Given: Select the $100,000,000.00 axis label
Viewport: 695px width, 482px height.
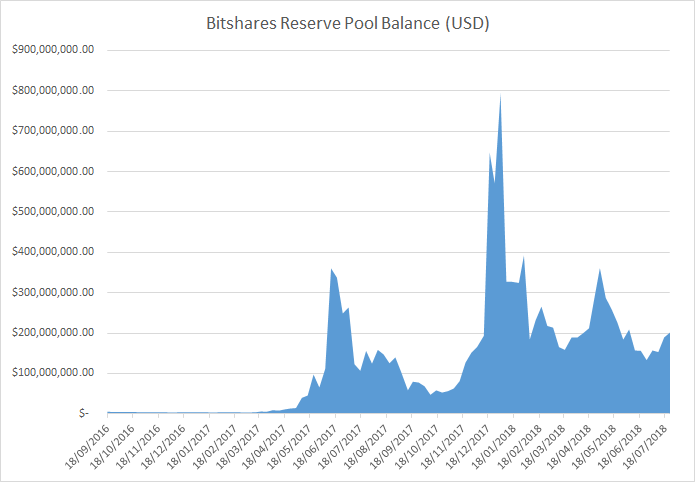Looking at the screenshot, I should 53,372.
